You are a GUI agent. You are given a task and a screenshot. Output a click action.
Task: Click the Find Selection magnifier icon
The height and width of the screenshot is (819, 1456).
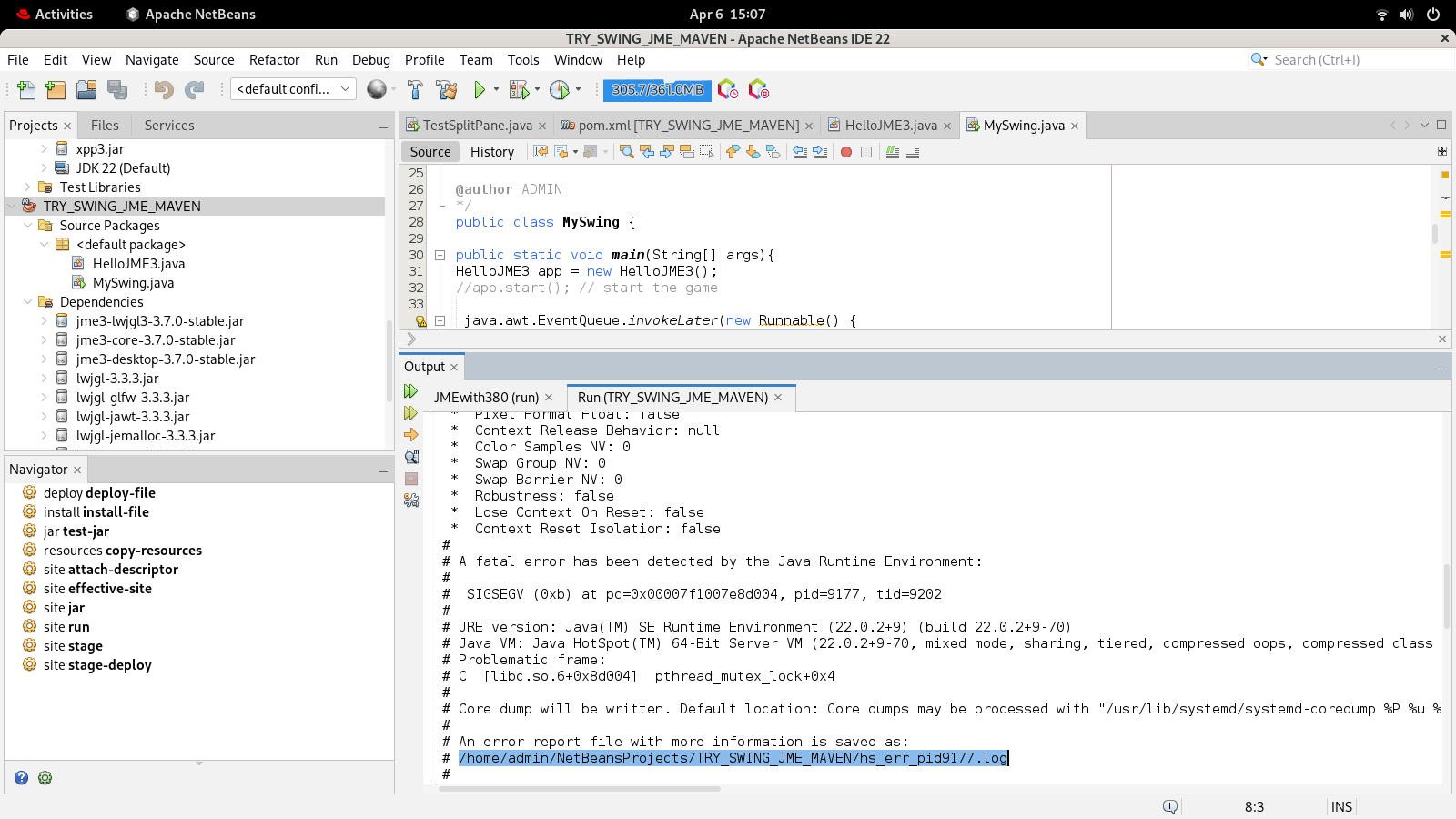click(627, 152)
